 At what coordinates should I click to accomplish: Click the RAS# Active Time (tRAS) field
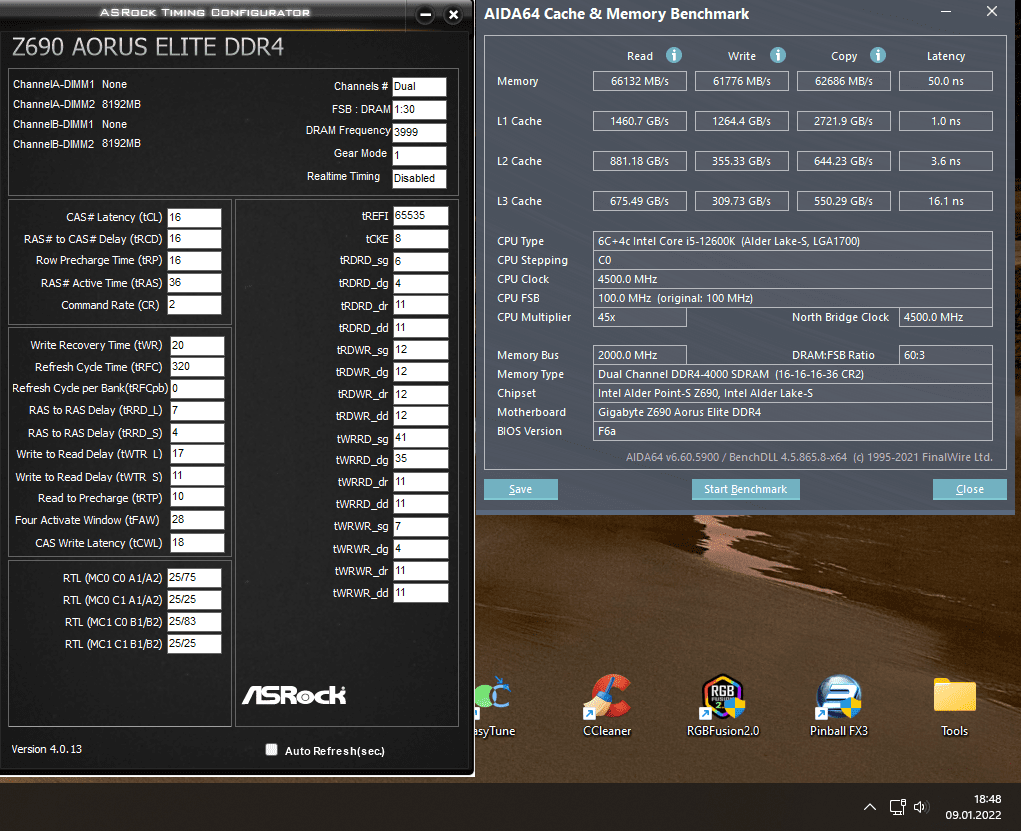coord(194,283)
